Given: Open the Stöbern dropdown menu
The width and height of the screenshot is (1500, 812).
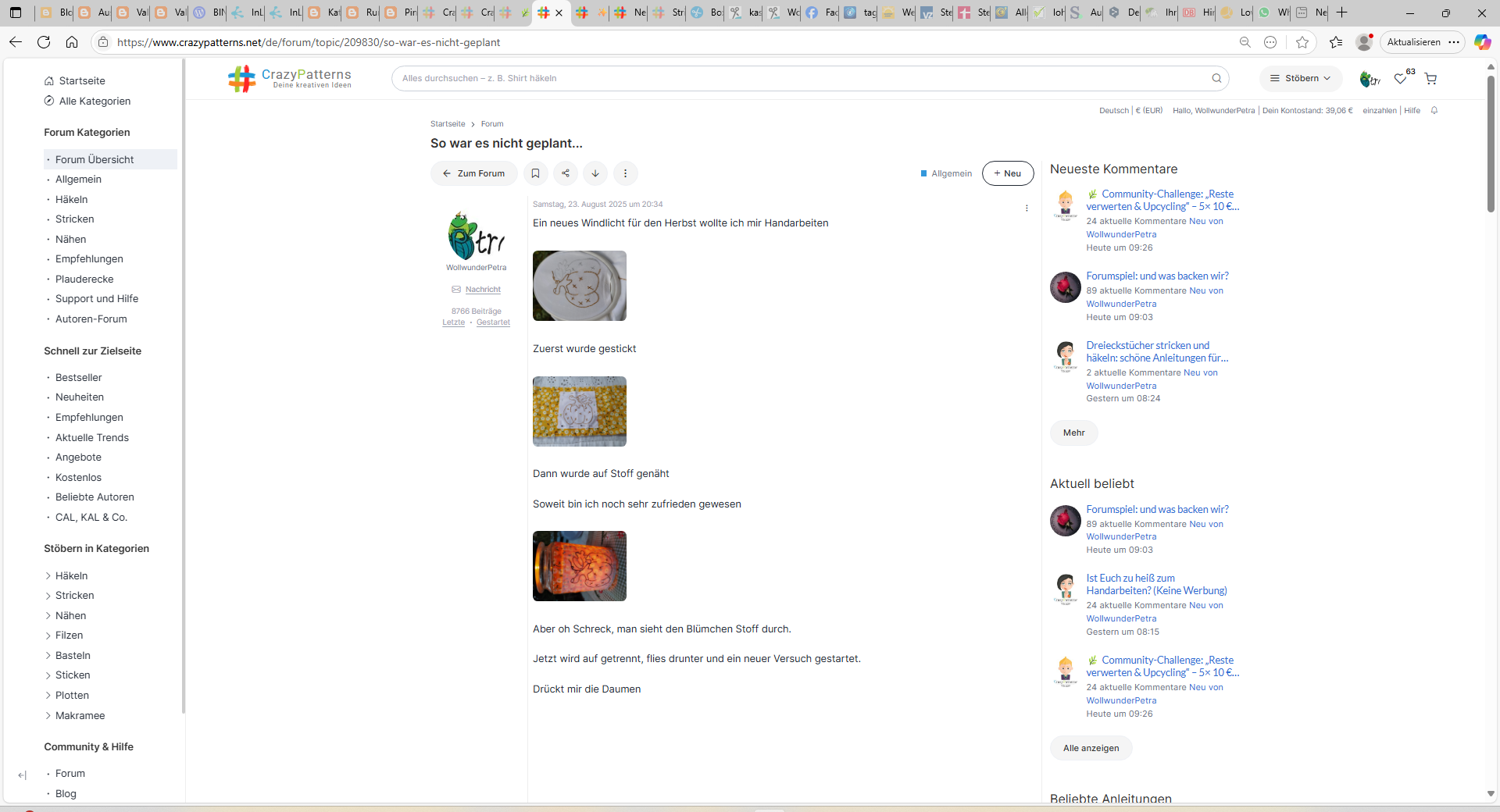Looking at the screenshot, I should point(1300,78).
